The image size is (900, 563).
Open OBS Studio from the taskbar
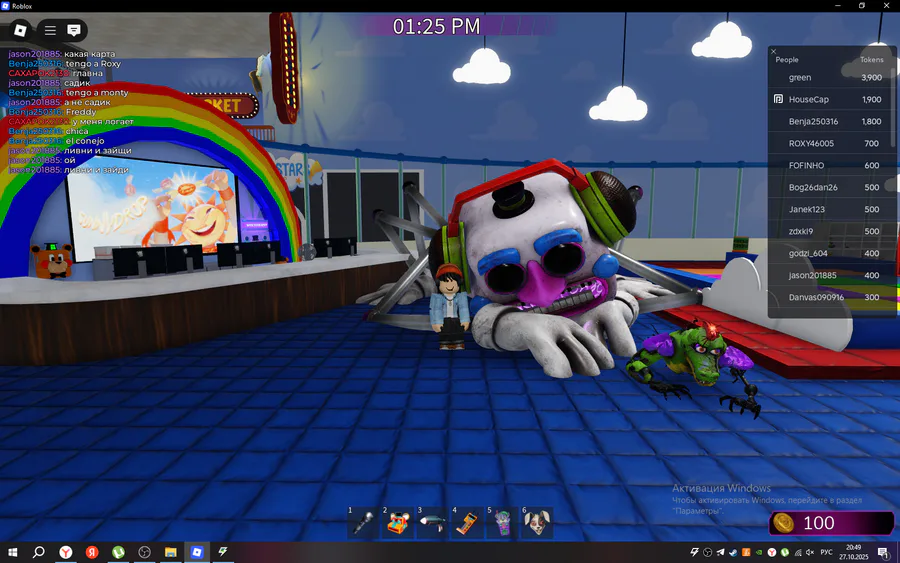pyautogui.click(x=145, y=552)
